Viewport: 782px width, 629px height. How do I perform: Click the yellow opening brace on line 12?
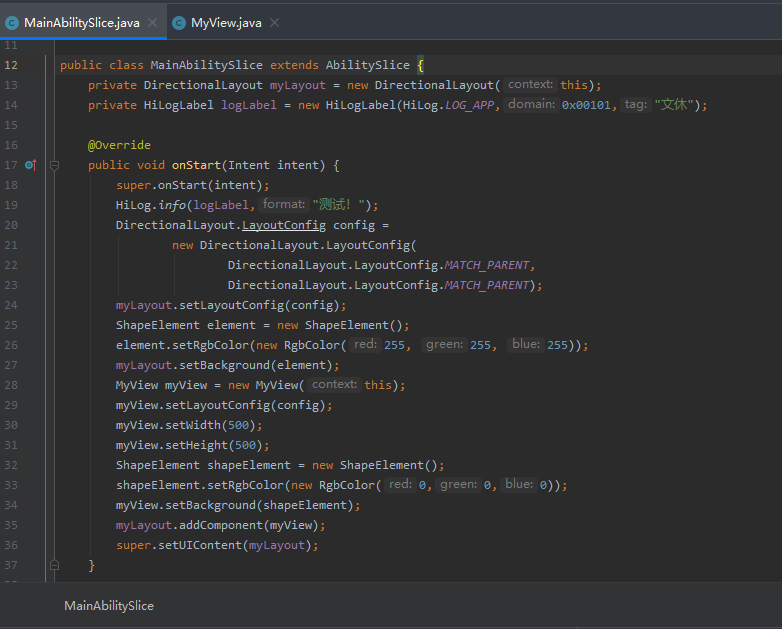pyautogui.click(x=420, y=65)
